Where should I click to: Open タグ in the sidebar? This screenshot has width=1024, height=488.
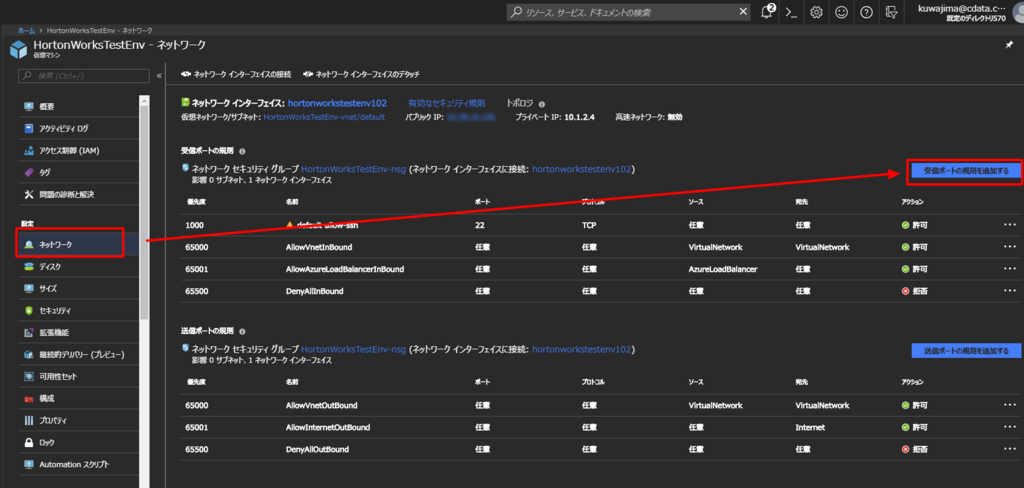78,172
